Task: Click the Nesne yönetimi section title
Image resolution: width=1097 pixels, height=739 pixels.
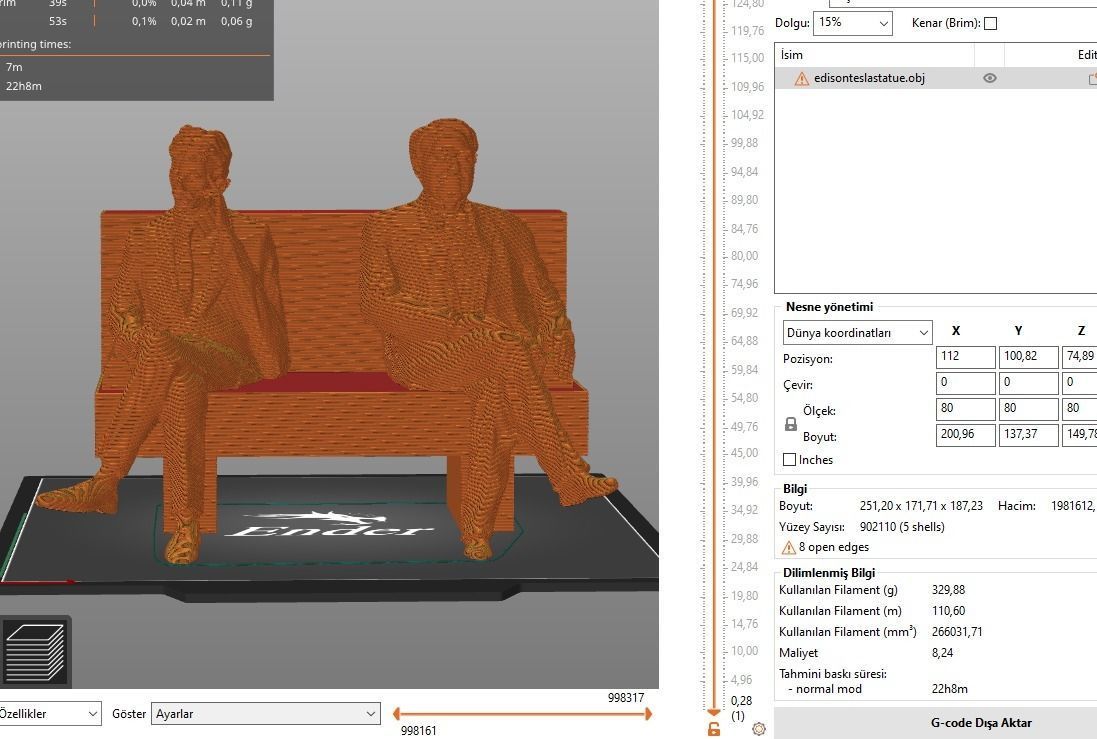Action: [x=829, y=307]
